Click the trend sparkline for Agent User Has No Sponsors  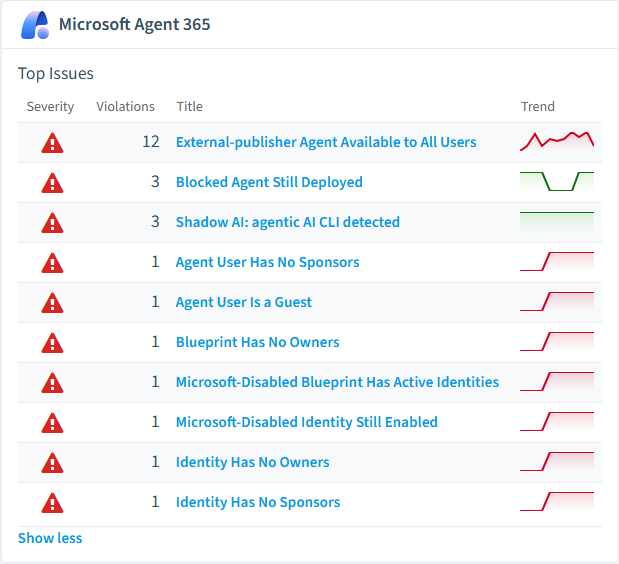coord(557,261)
